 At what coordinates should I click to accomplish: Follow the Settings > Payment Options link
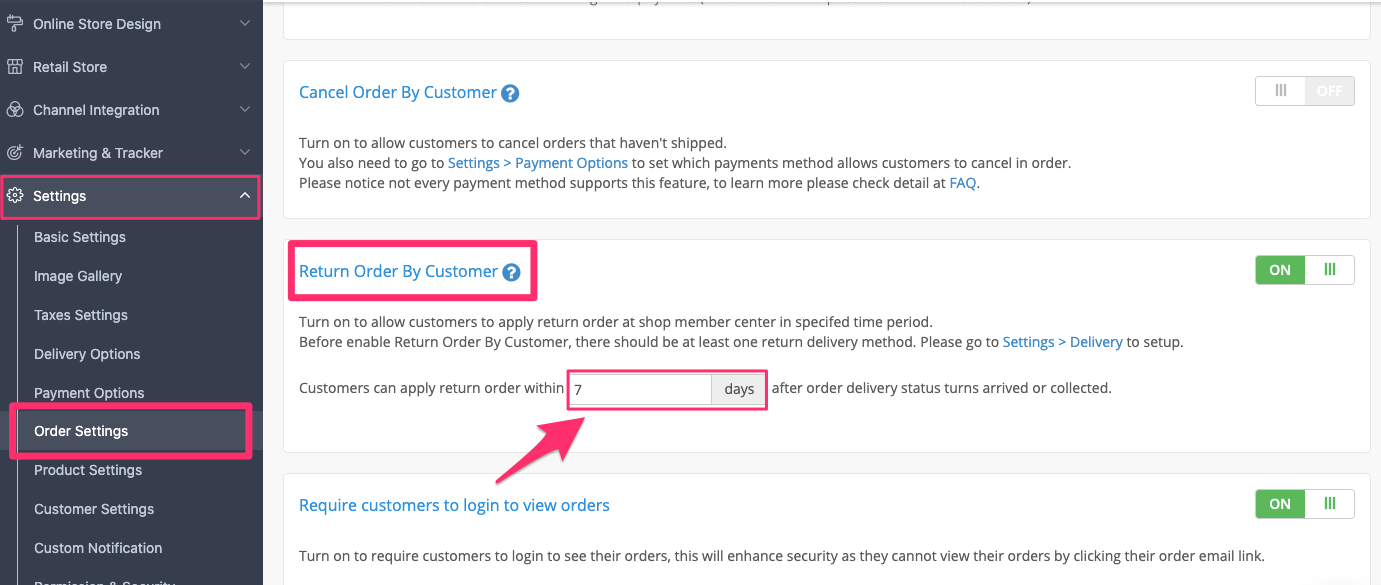538,163
